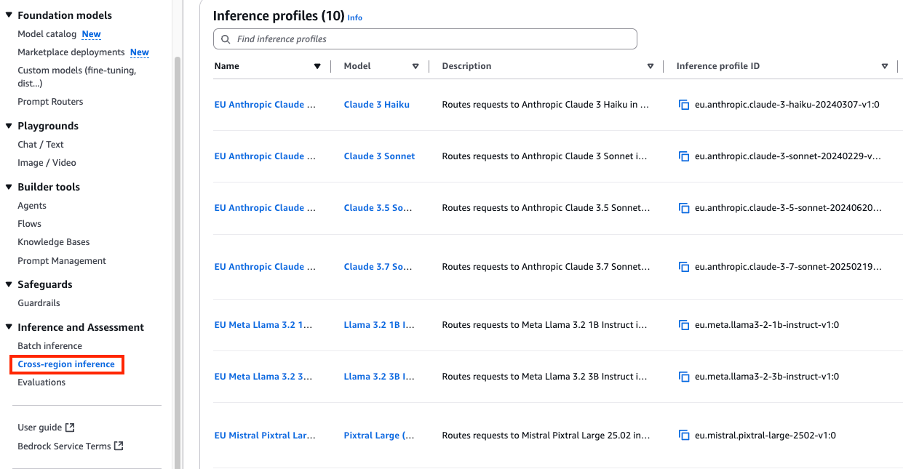The image size is (904, 470).
Task: Open Model catalog in the sidebar
Action: (x=47, y=34)
